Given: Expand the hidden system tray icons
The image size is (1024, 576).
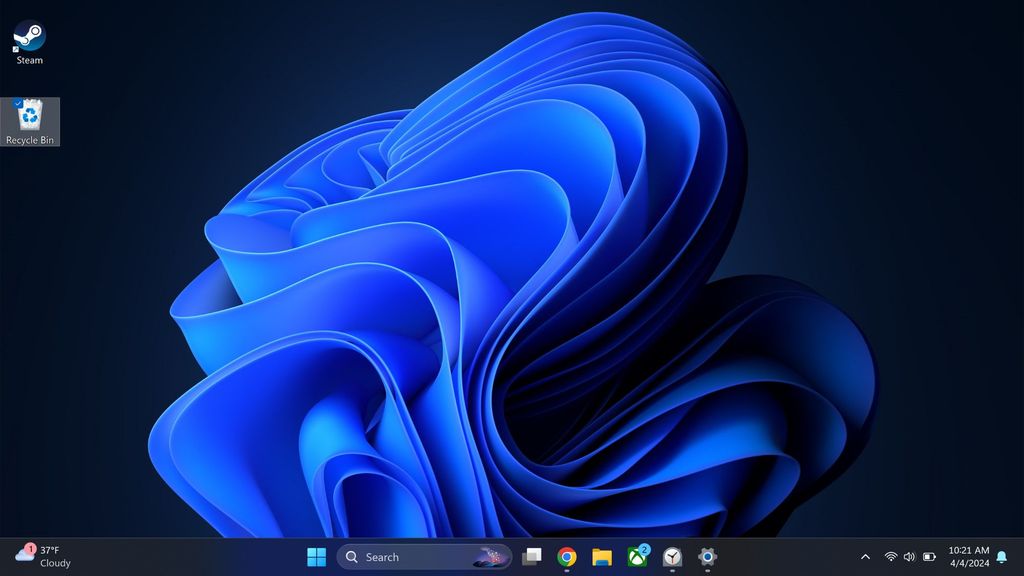Looking at the screenshot, I should coord(865,557).
